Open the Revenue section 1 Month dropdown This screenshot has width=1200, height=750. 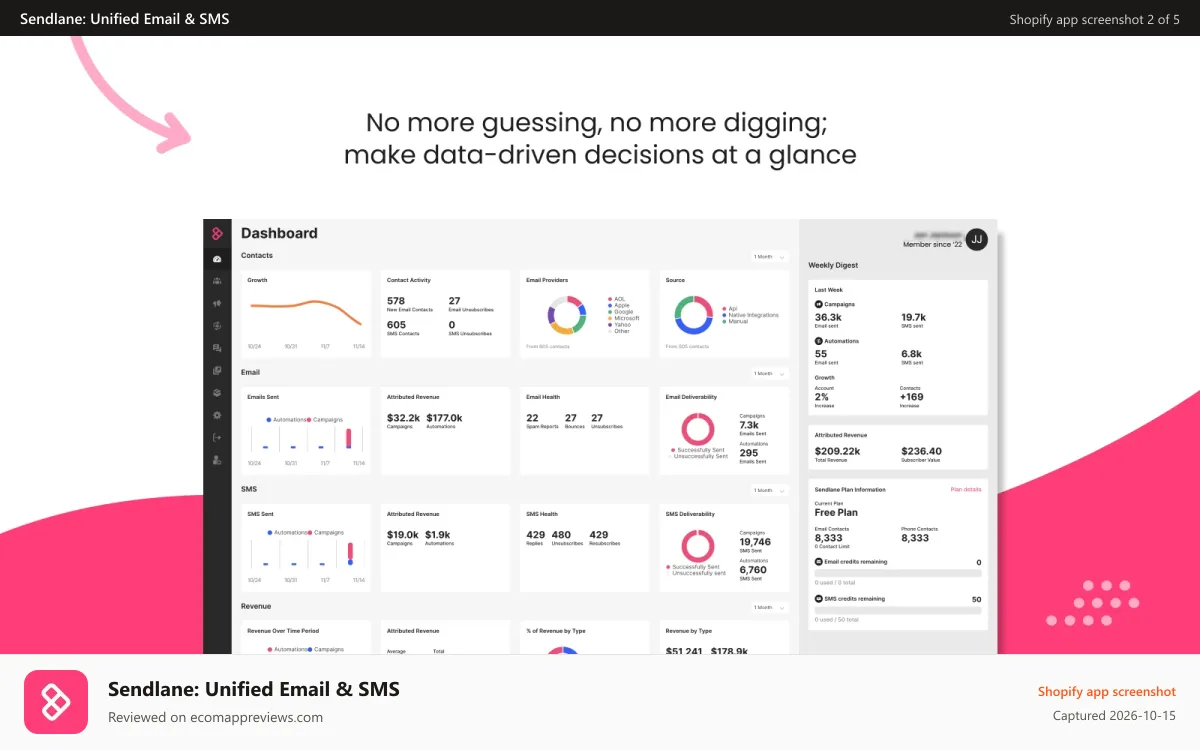pyautogui.click(x=770, y=608)
